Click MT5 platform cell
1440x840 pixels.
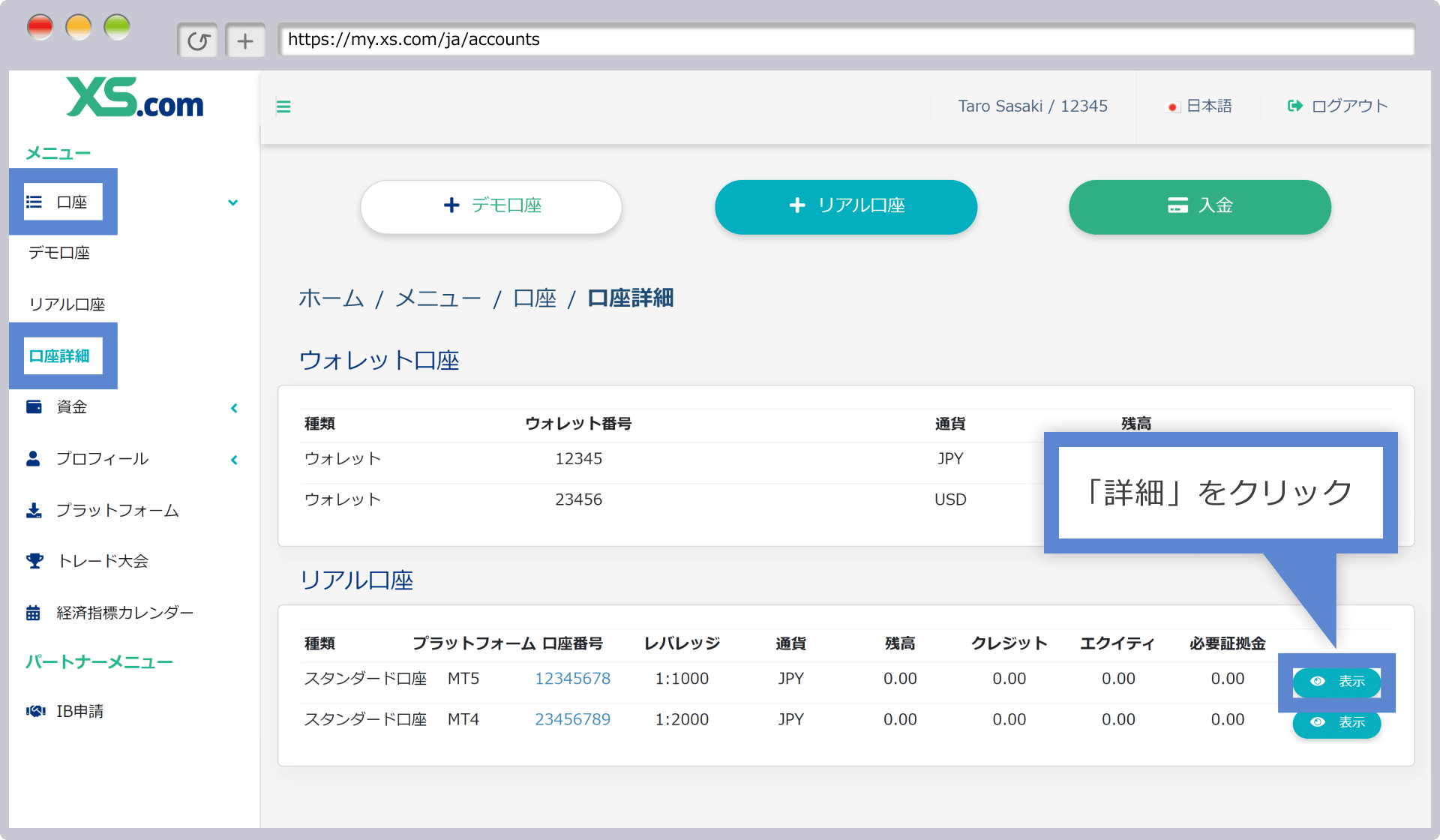coord(463,679)
